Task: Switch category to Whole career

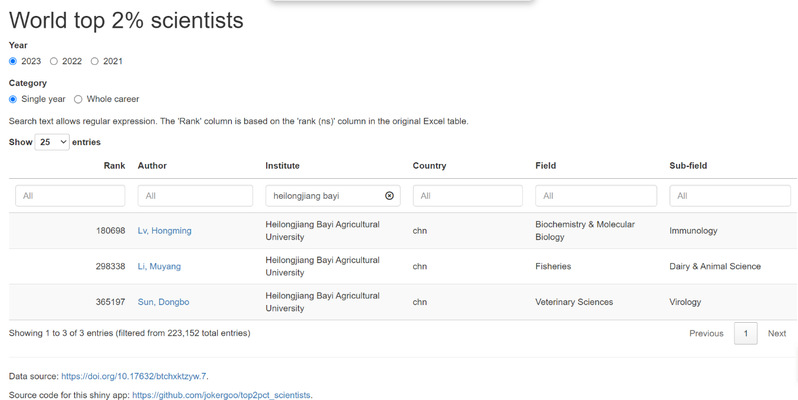Action: click(x=78, y=99)
